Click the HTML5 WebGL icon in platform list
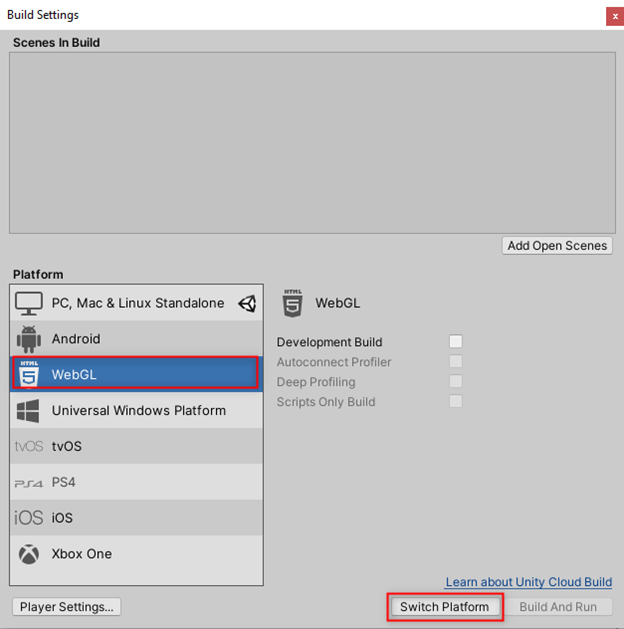 [29, 375]
